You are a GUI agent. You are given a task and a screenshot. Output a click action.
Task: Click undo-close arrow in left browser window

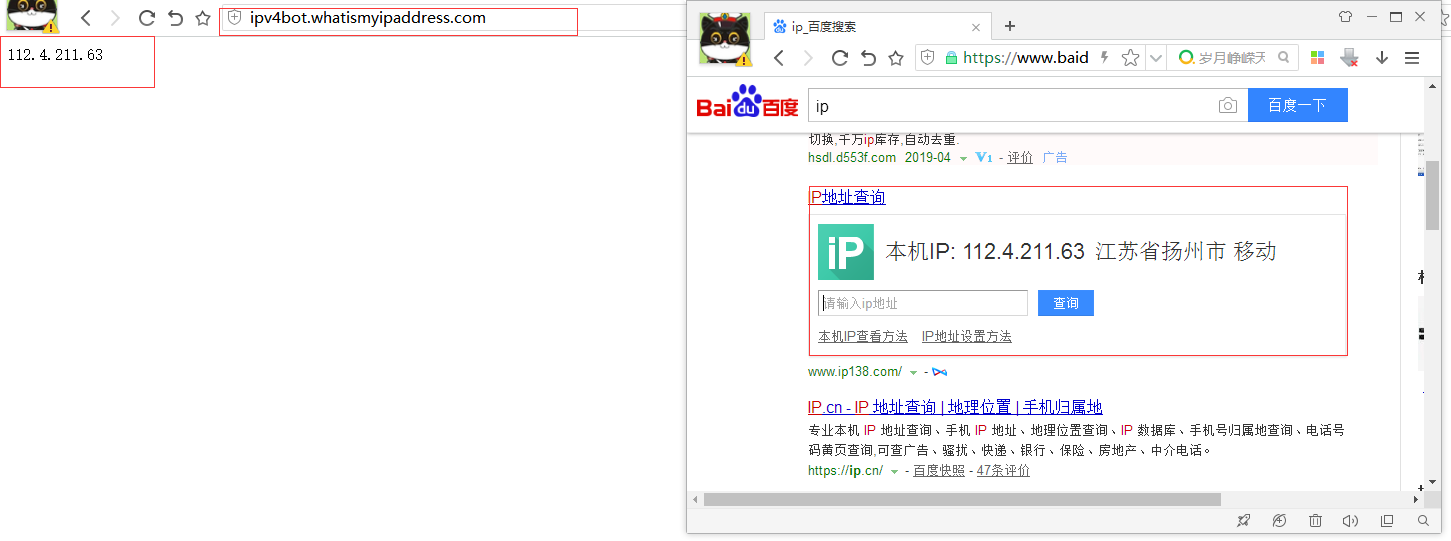175,18
